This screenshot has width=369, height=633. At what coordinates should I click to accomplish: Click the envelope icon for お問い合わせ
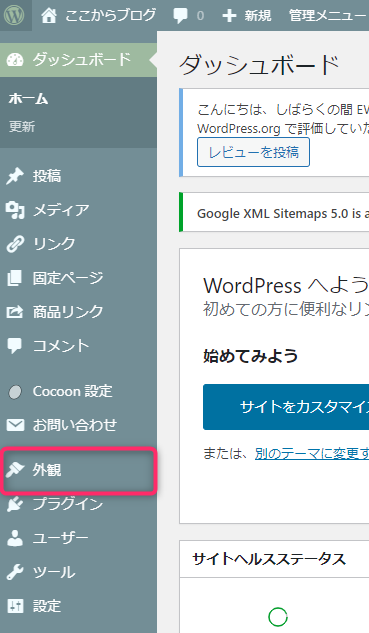pyautogui.click(x=15, y=425)
